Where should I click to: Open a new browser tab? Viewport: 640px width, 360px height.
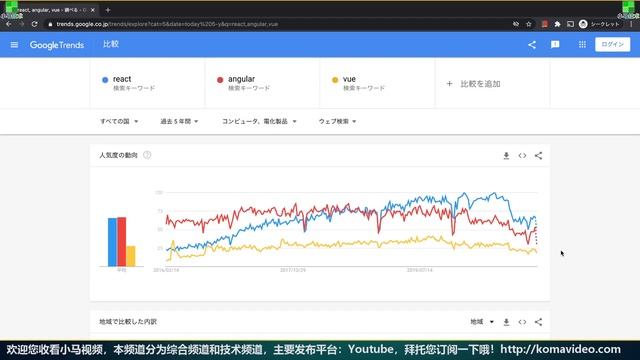click(108, 10)
